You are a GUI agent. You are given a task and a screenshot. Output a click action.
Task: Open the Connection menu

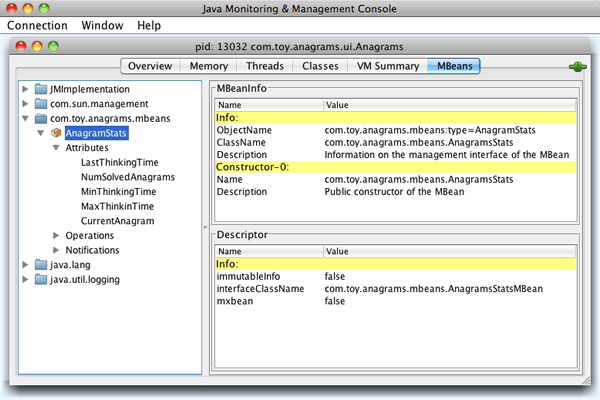[38, 24]
